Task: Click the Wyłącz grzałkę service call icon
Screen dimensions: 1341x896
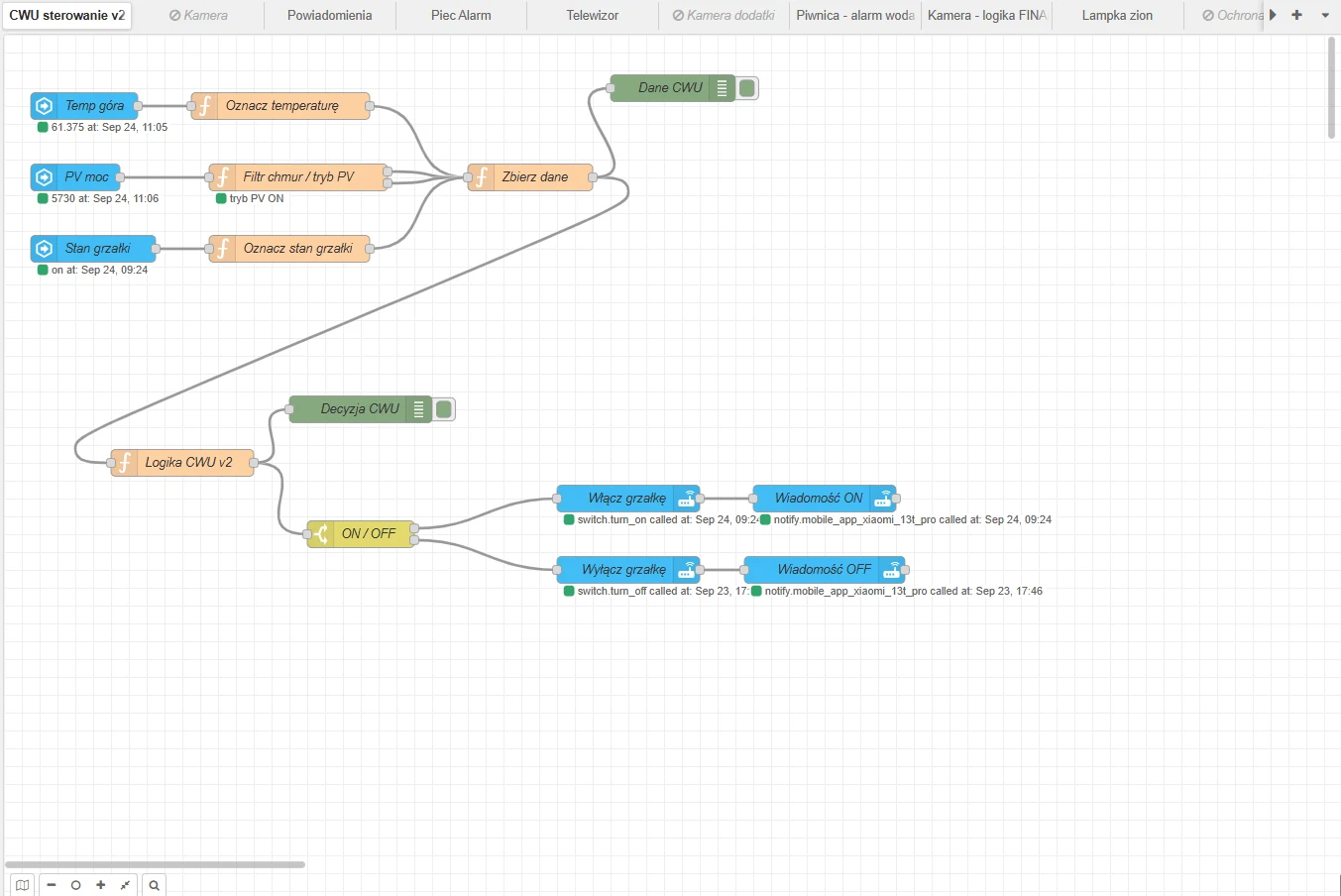Action: point(686,570)
